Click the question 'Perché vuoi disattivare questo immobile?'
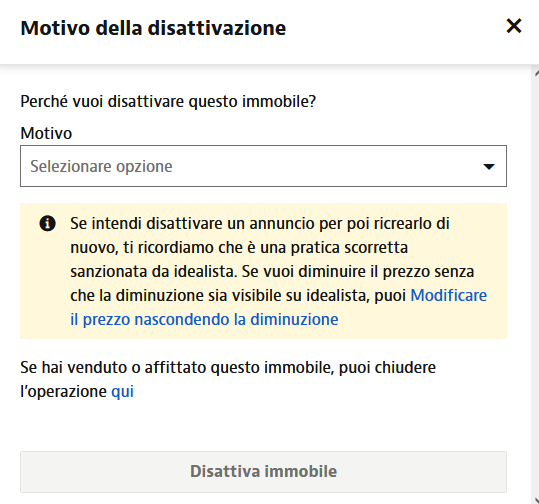The image size is (539, 504). (x=168, y=101)
